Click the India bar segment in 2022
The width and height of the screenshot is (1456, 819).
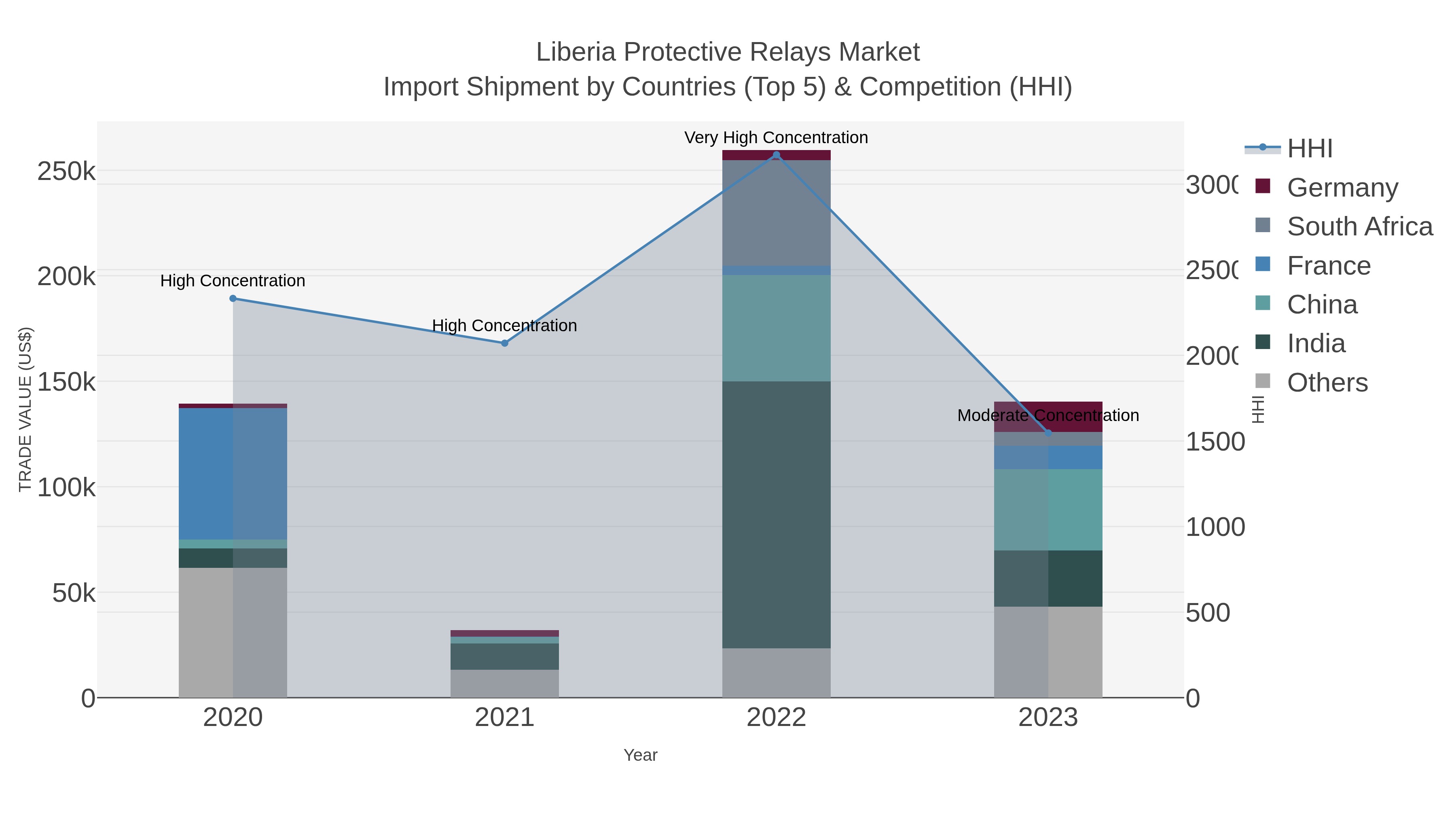tap(776, 514)
